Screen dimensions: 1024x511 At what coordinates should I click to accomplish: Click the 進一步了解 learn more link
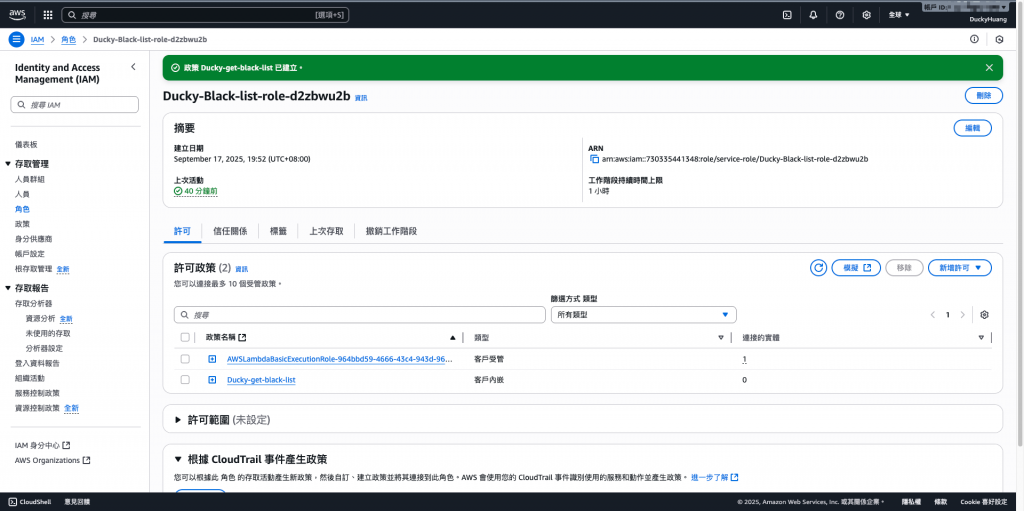pos(714,478)
